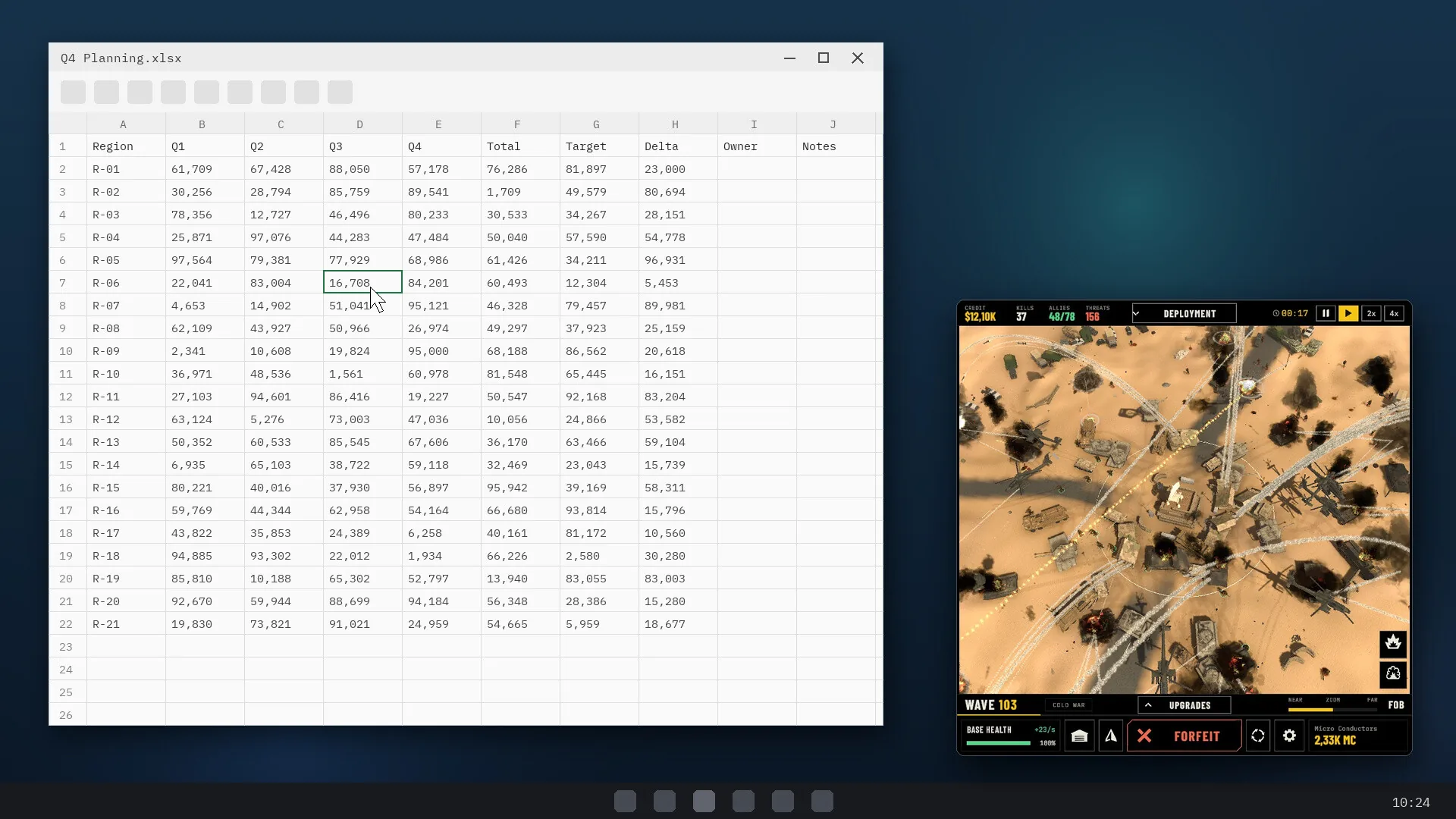Click the lower square icon at the map's right edge
Screen dimensions: 1456x819
[x=1393, y=674]
